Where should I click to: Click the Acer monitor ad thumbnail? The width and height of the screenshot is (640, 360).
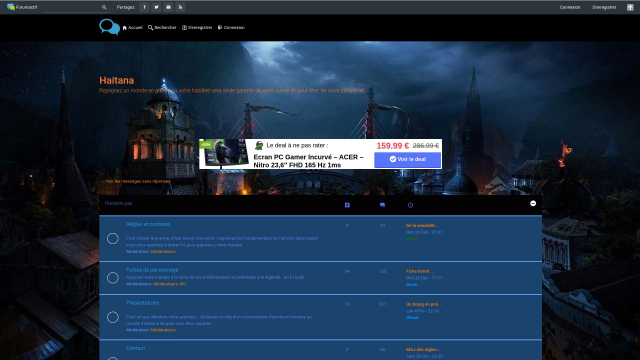[x=224, y=153]
